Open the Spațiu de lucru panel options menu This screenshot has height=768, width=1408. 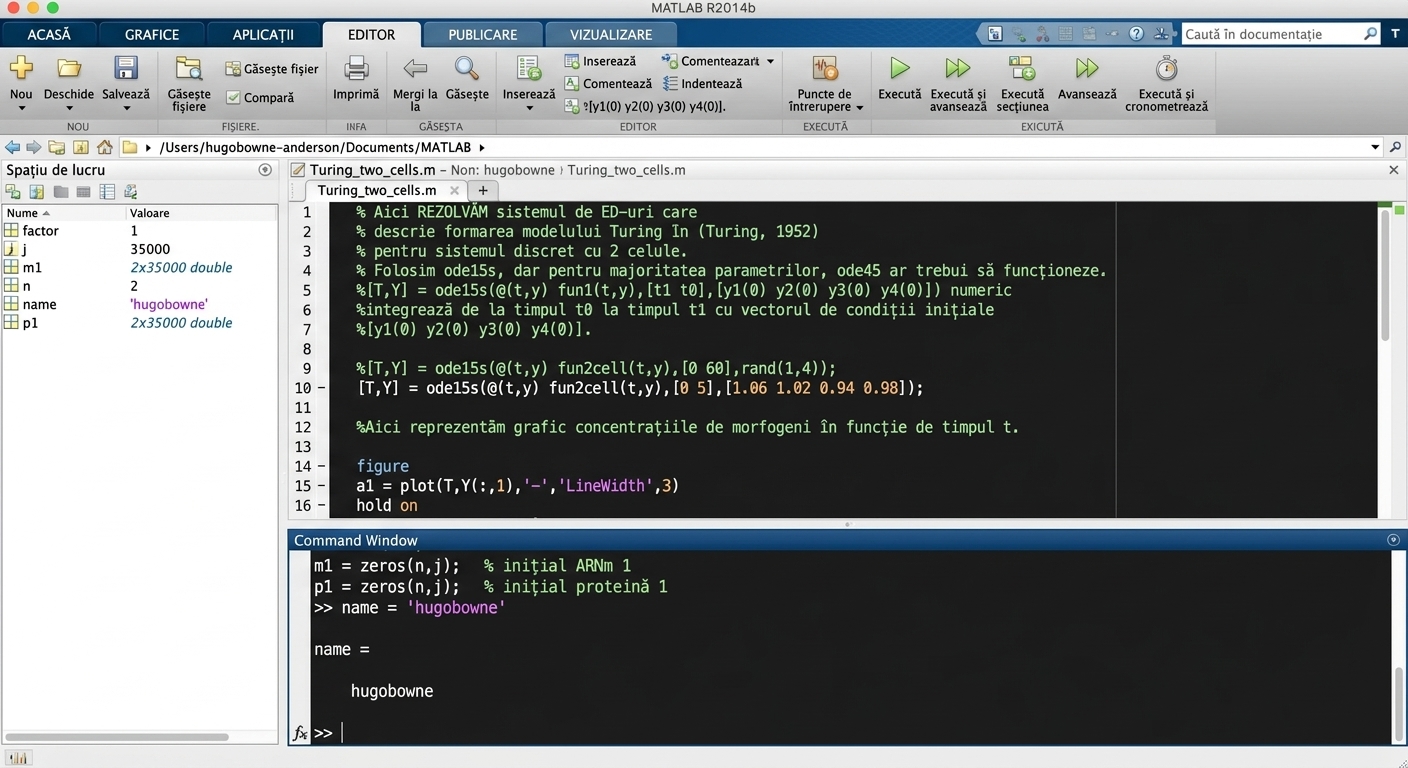point(265,170)
